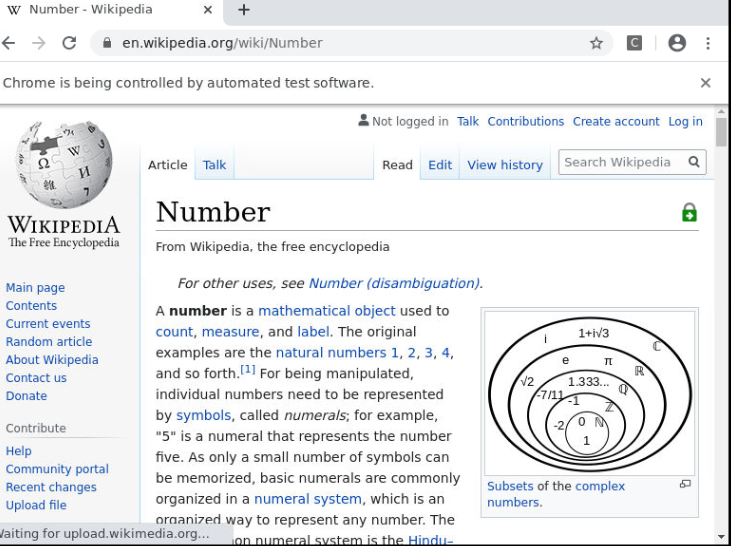This screenshot has height=546, width=731.
Task: Open Number (disambiguation) link
Action: point(394,283)
